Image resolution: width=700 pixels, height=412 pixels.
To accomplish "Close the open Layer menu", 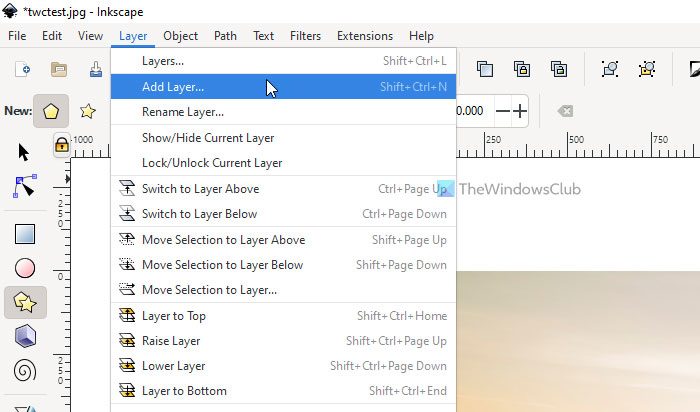I will point(133,36).
